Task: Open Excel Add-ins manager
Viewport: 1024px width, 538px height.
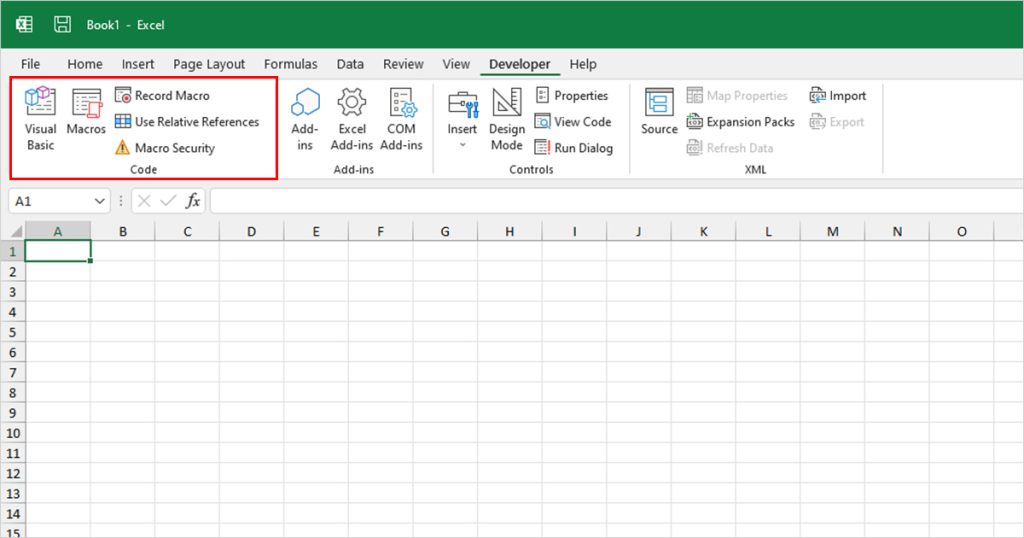Action: pos(352,119)
